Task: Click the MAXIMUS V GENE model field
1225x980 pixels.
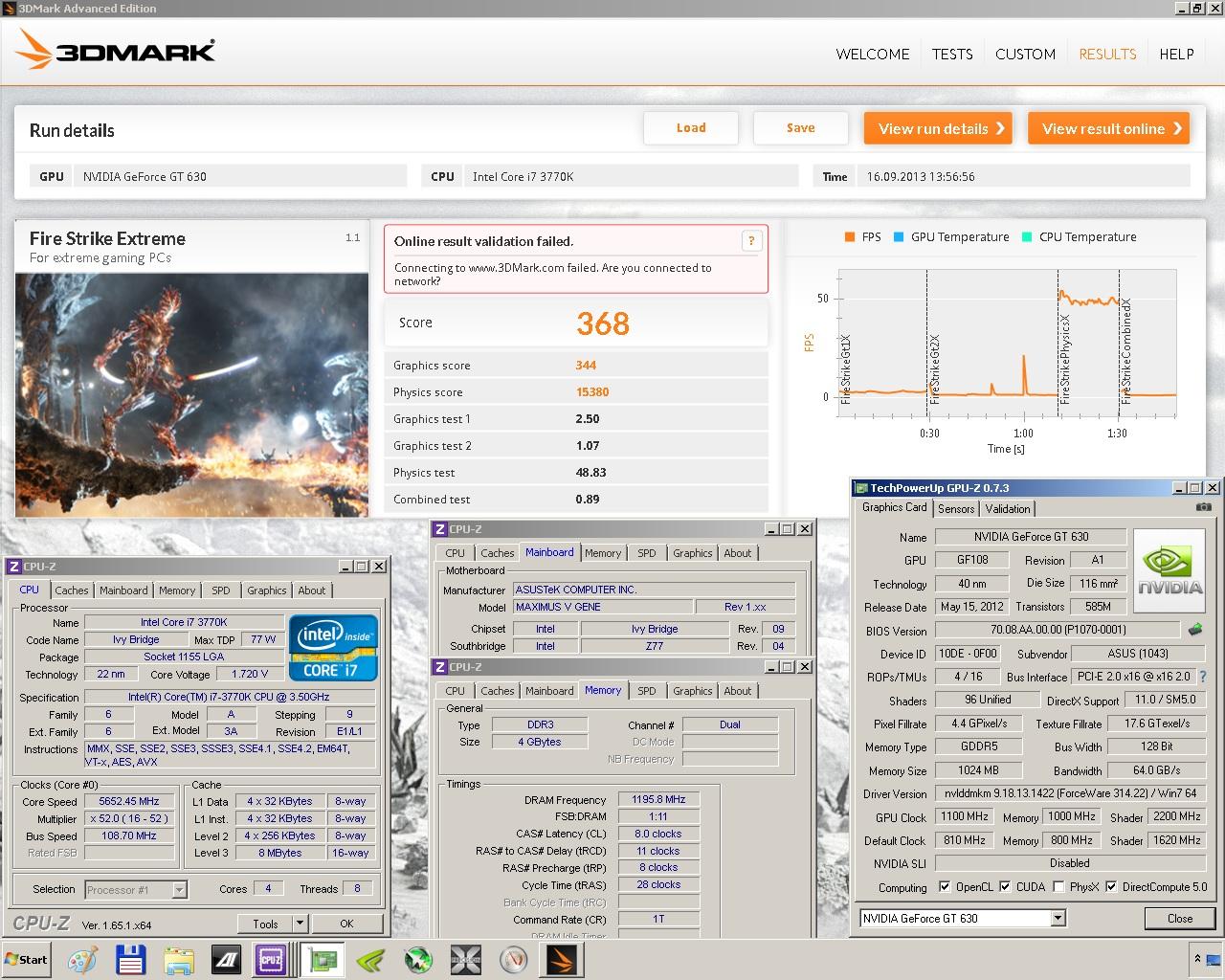Action: coord(603,607)
